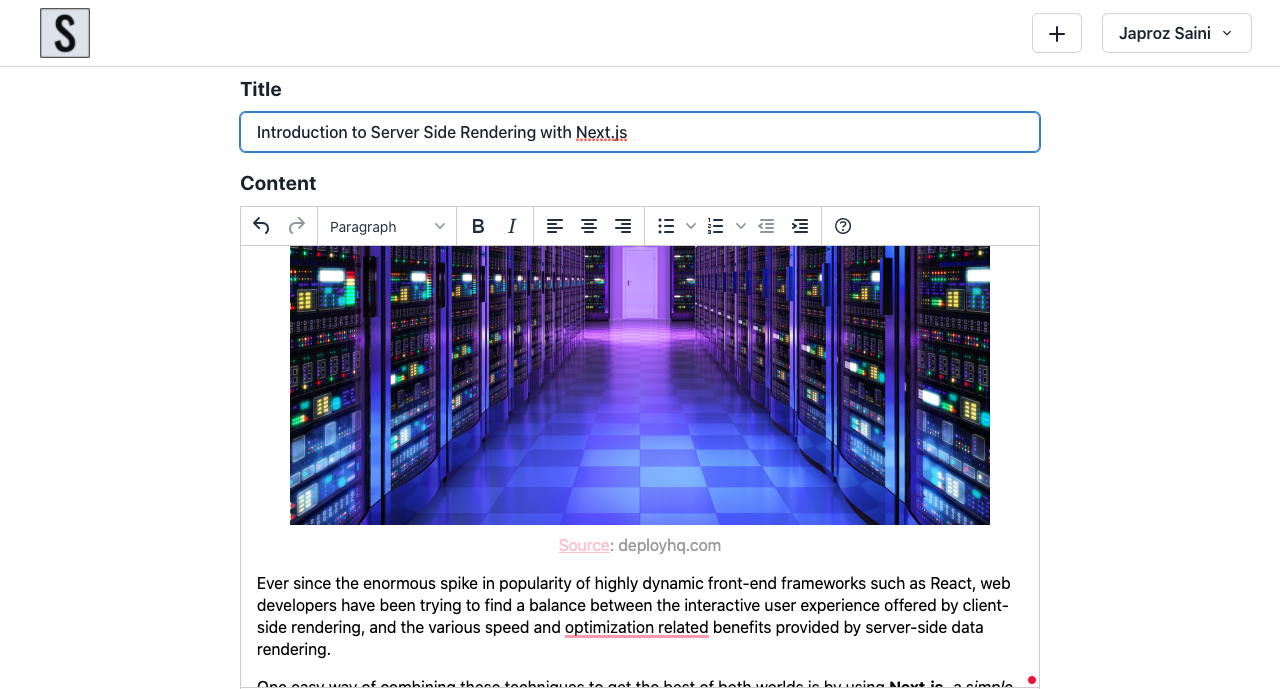Screen dimensions: 1280x689
Task: Align text left
Action: click(555, 226)
